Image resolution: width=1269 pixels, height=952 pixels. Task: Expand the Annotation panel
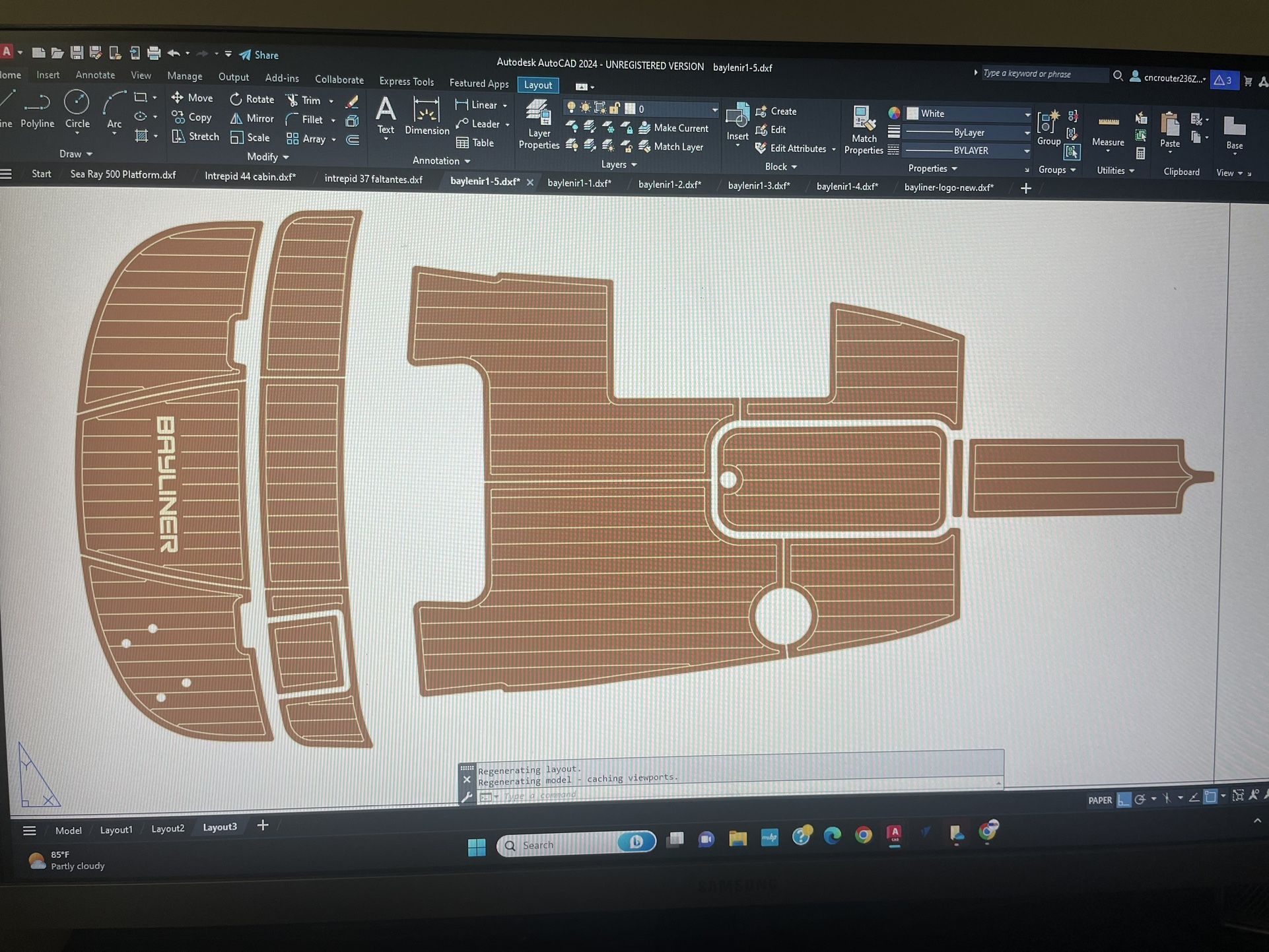click(441, 160)
